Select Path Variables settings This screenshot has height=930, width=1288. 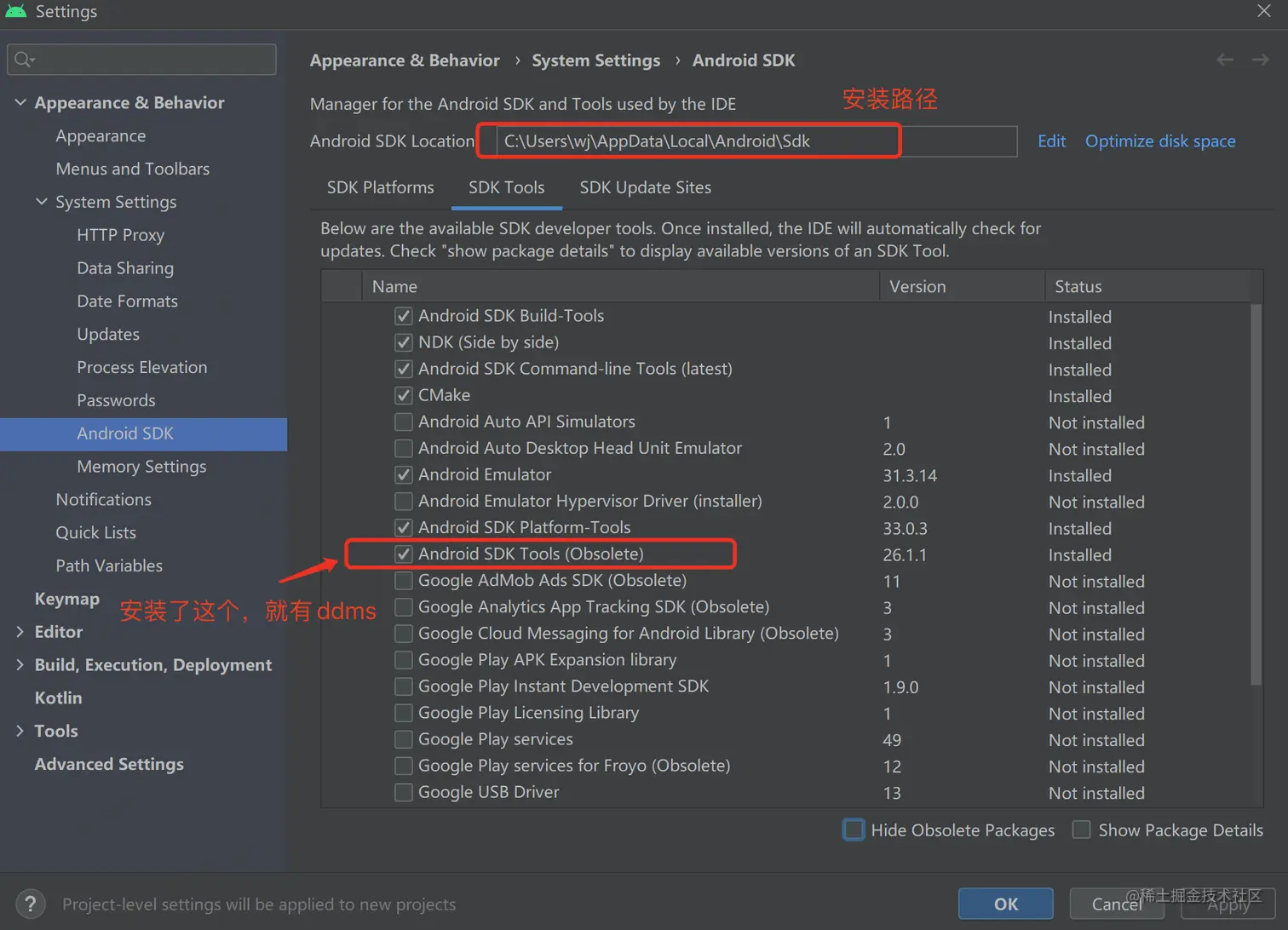coord(109,565)
